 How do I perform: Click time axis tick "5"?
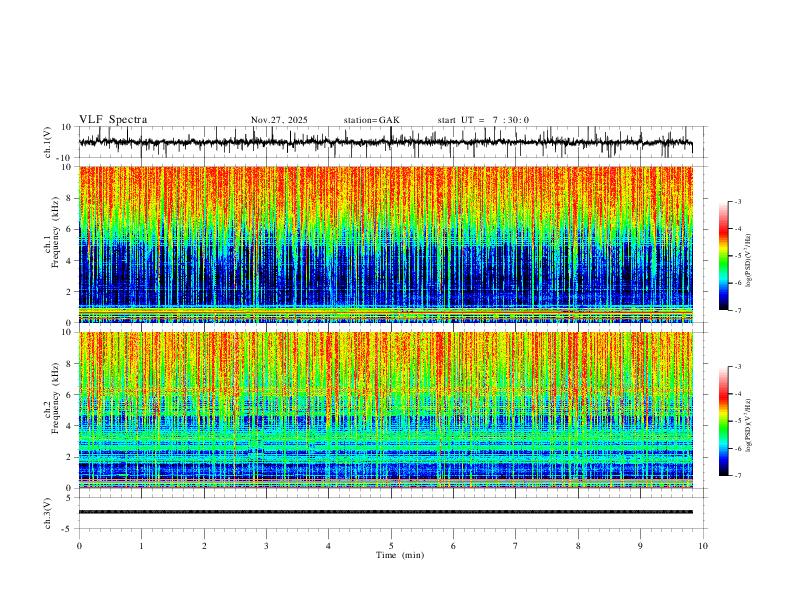point(391,546)
